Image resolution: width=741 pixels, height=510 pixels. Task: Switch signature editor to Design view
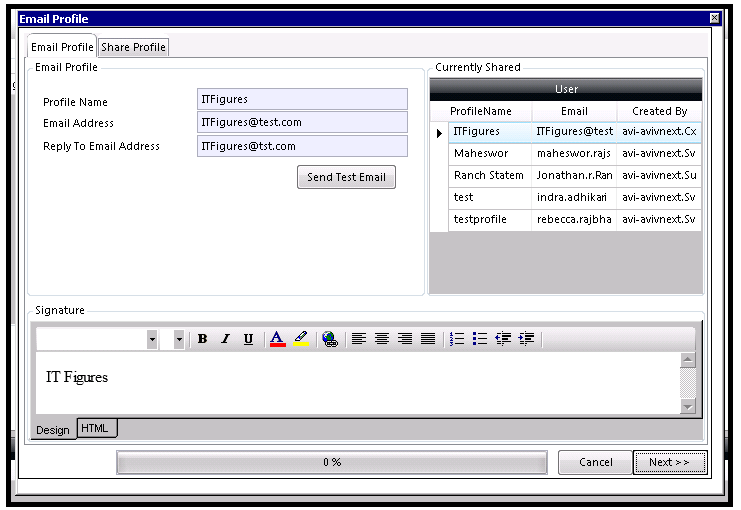pyautogui.click(x=53, y=430)
